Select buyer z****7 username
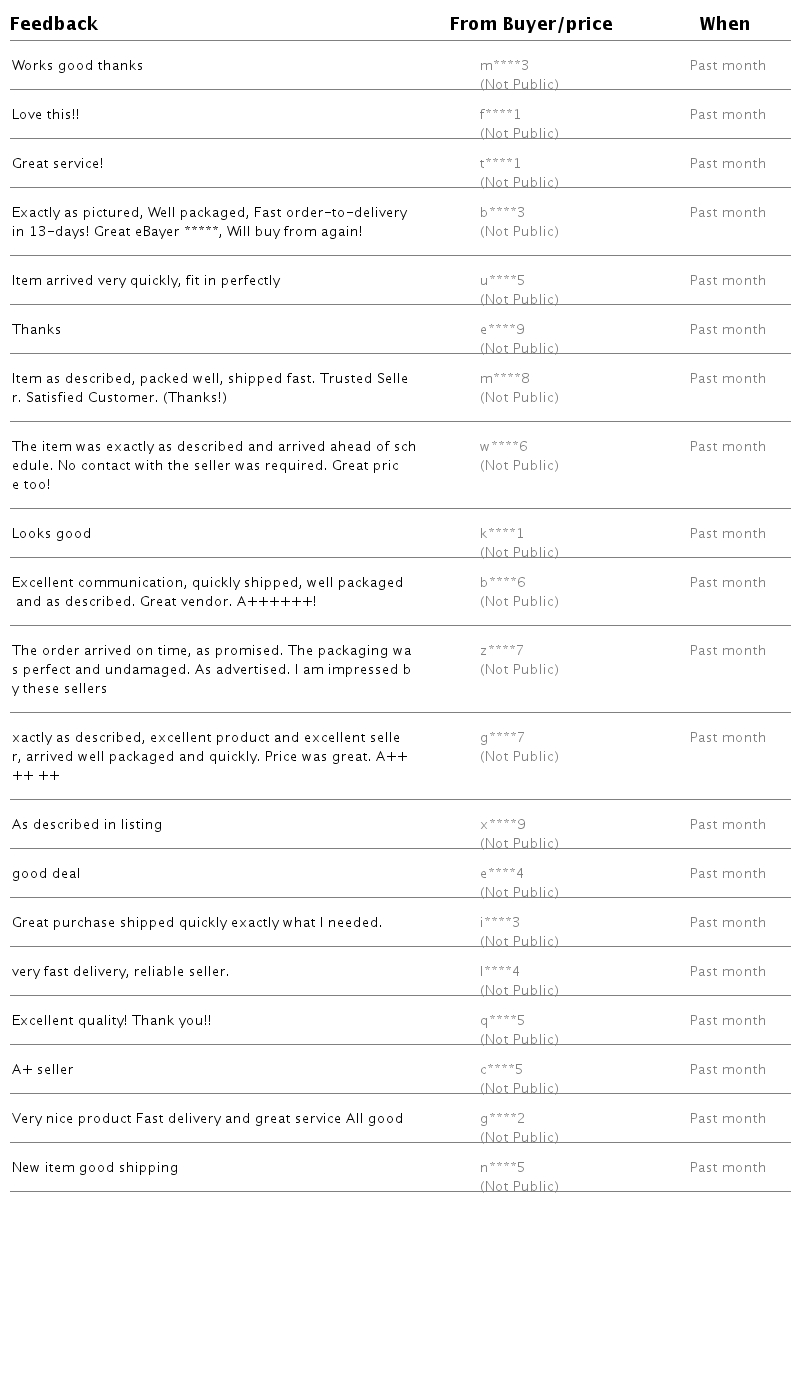This screenshot has height=1396, width=800. (x=501, y=651)
